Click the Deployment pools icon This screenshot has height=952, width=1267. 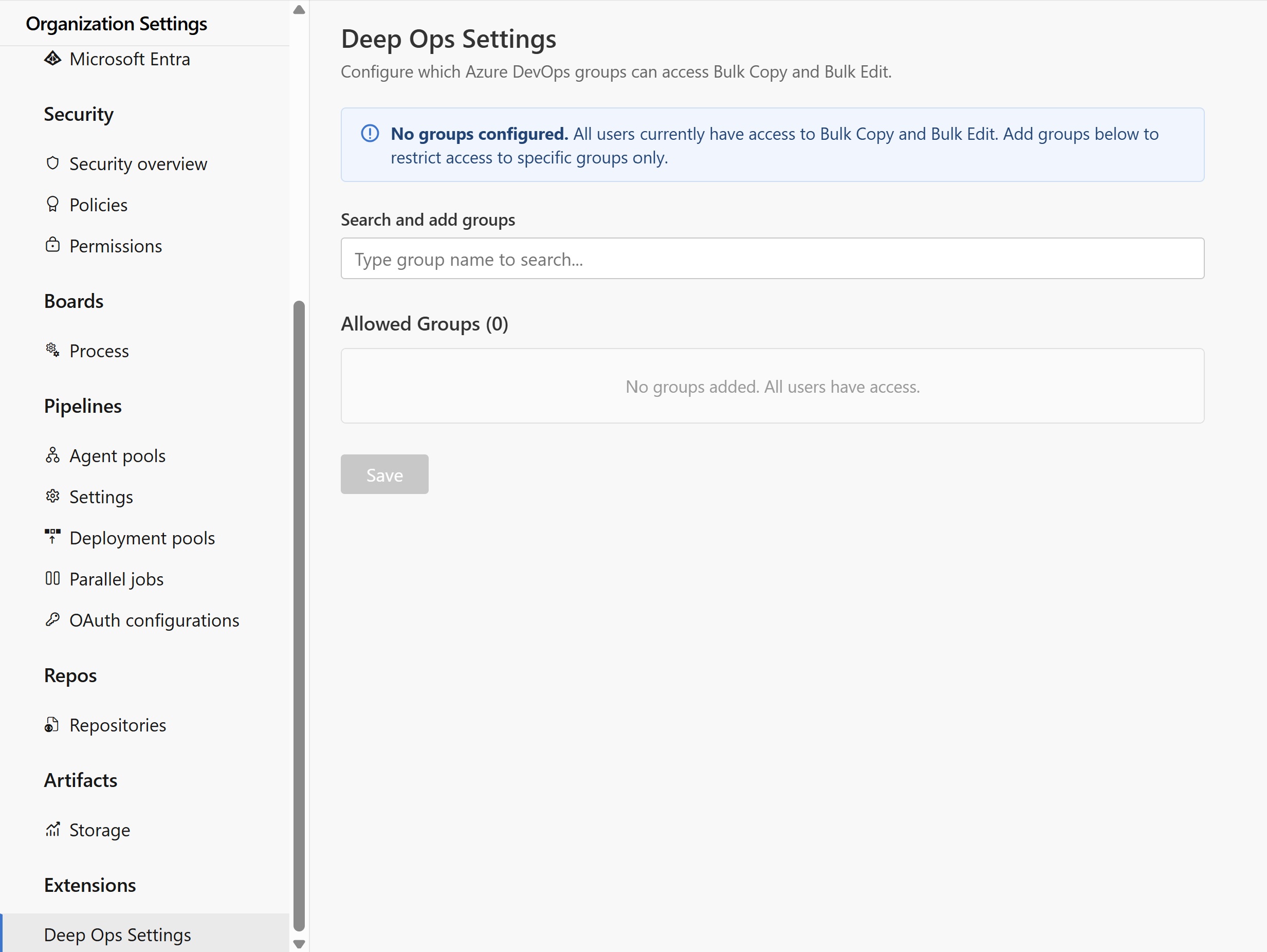(53, 537)
